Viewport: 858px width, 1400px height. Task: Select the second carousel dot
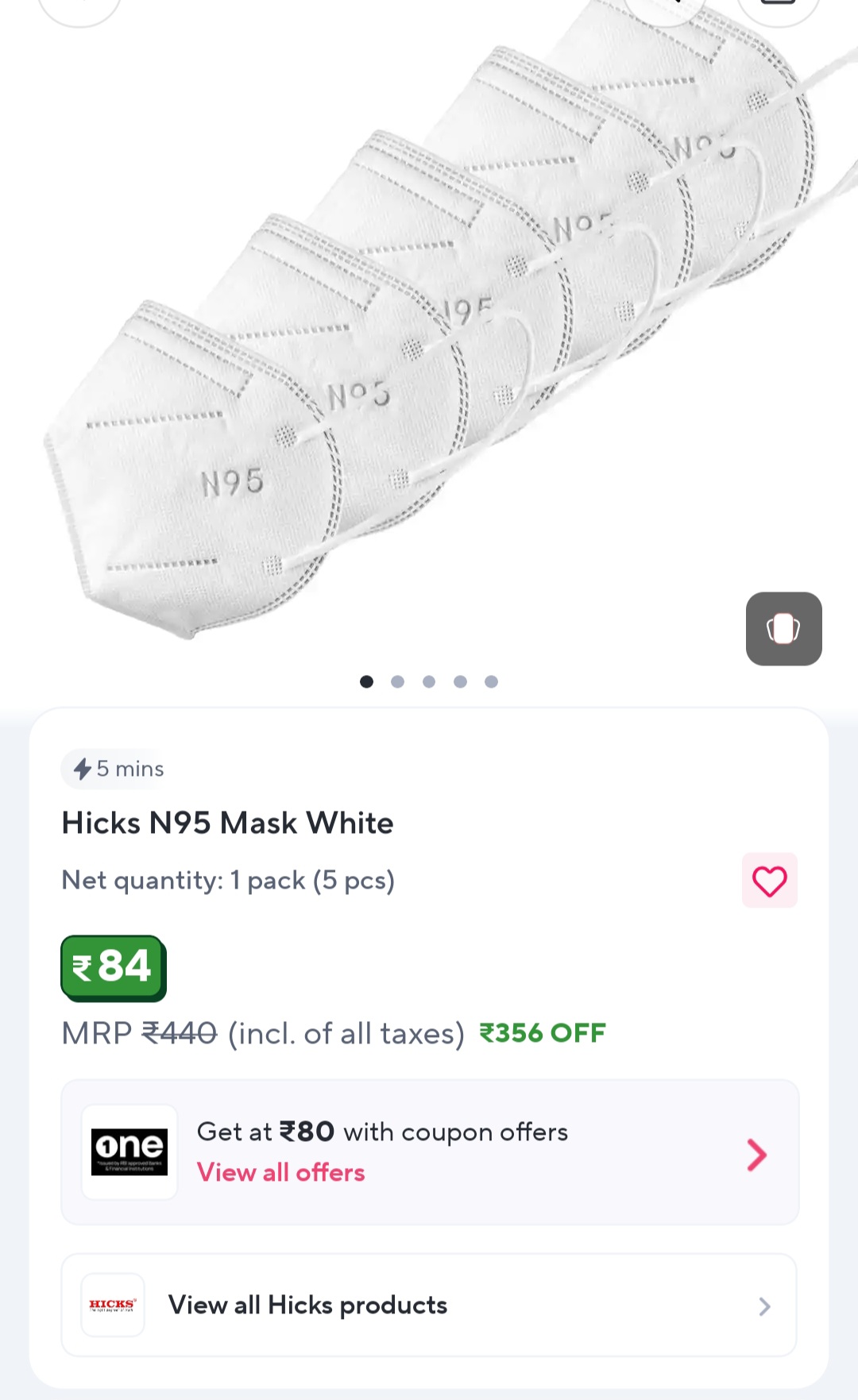coord(398,681)
